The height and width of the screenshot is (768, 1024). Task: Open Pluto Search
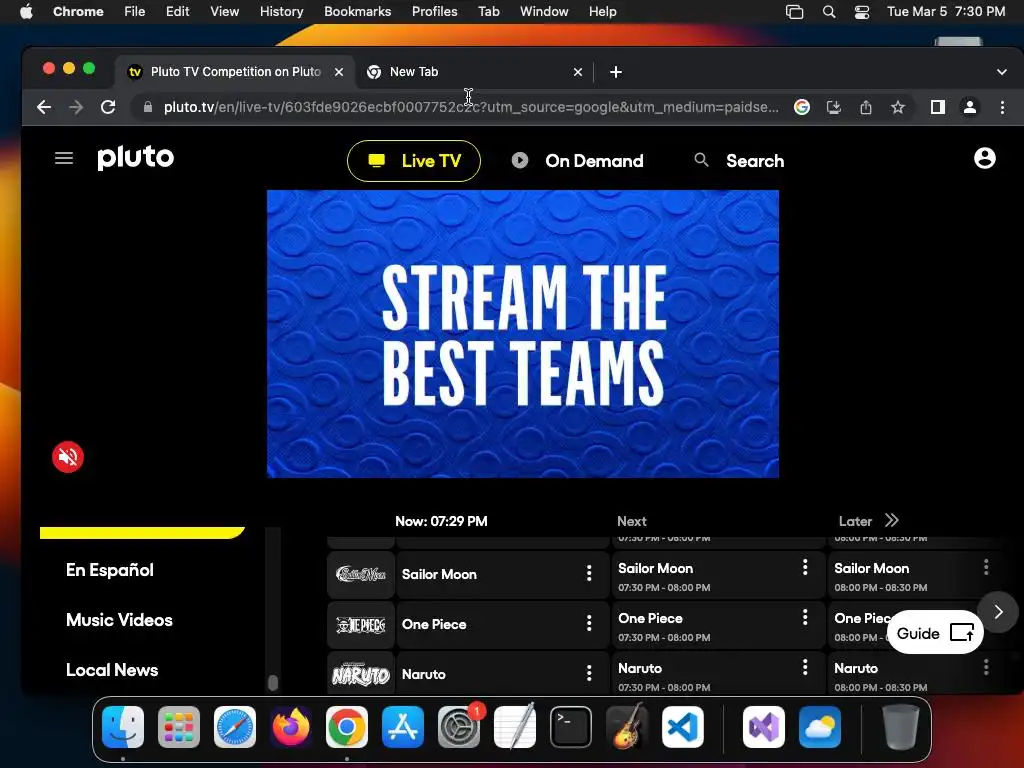[739, 161]
